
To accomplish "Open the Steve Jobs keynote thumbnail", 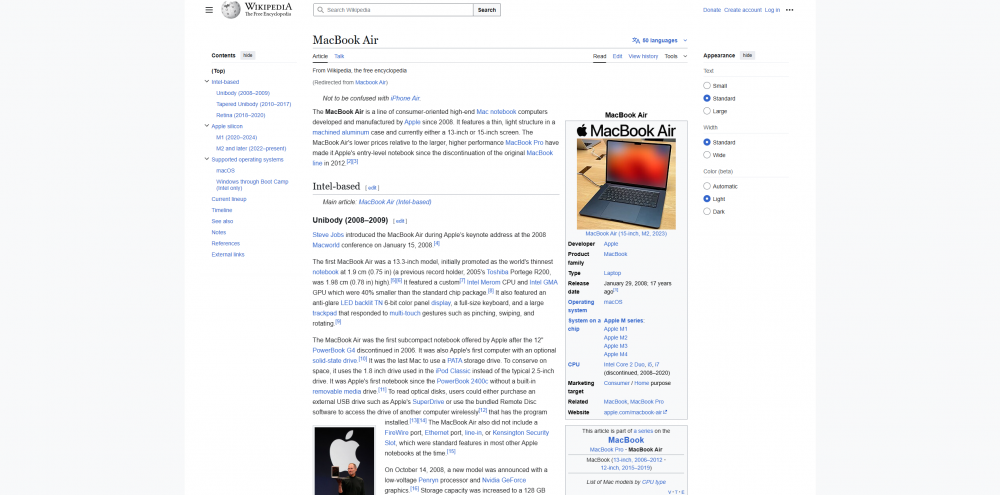I will (x=344, y=461).
